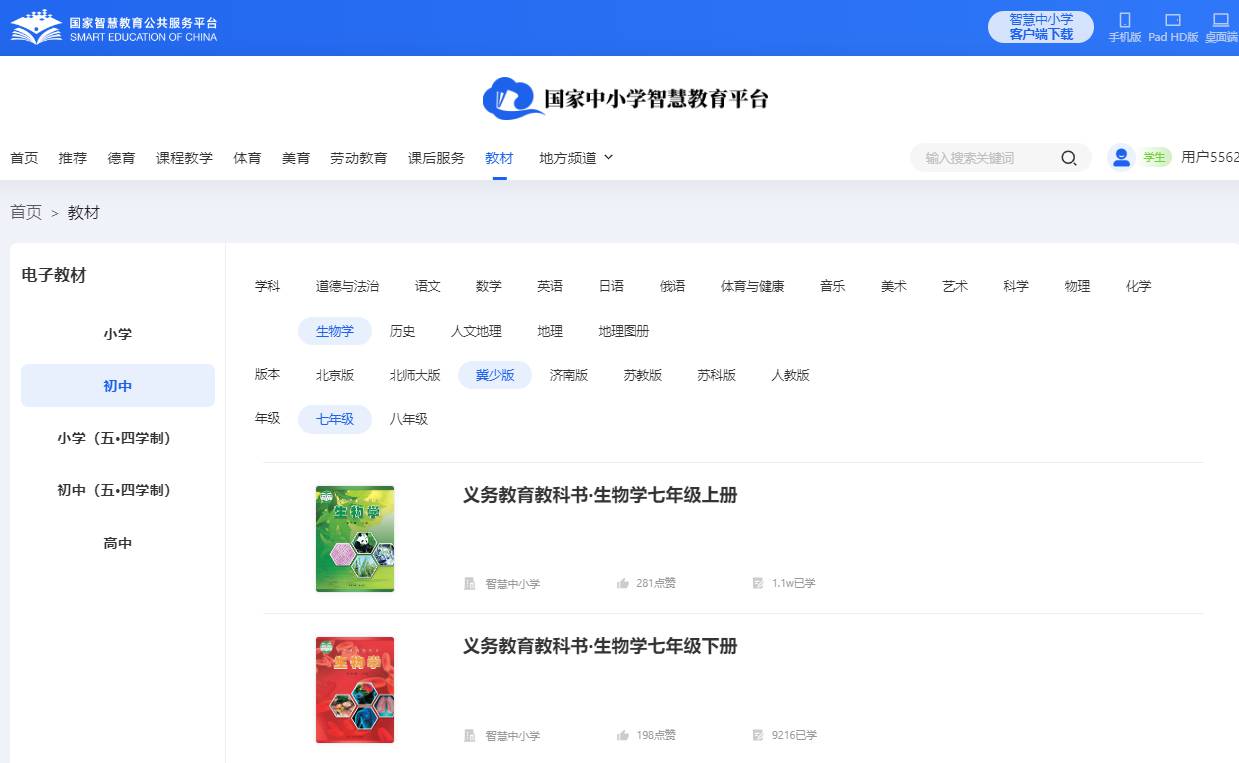Choose the 济南版 edition

point(569,375)
